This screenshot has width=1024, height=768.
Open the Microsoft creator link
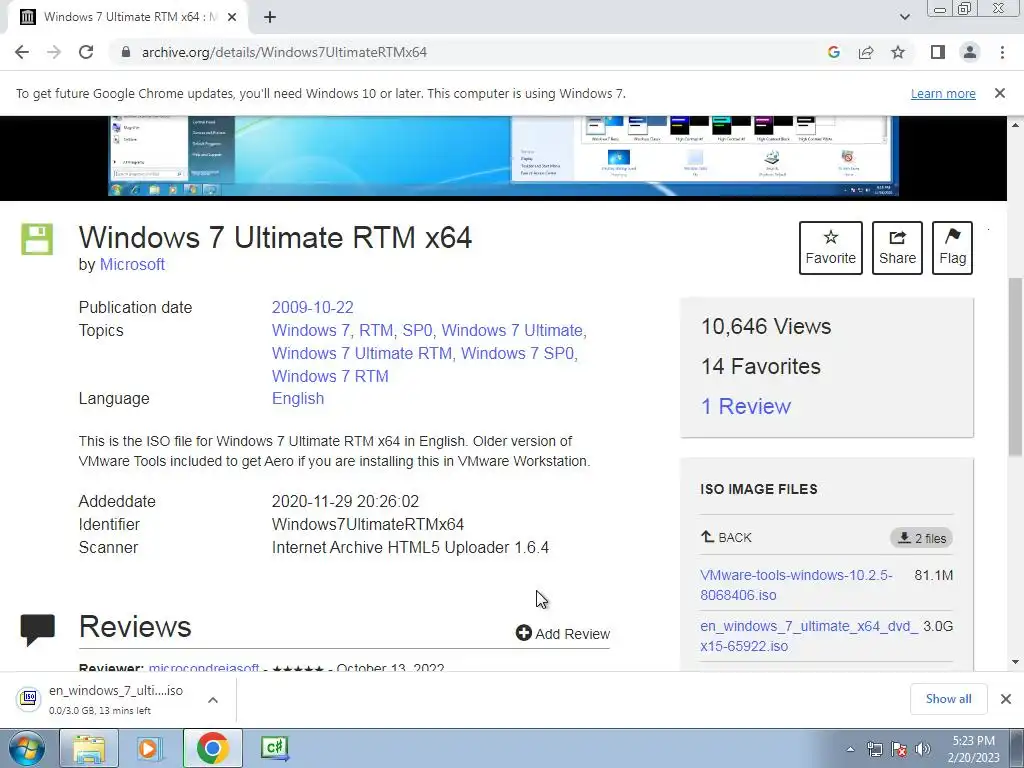point(132,264)
